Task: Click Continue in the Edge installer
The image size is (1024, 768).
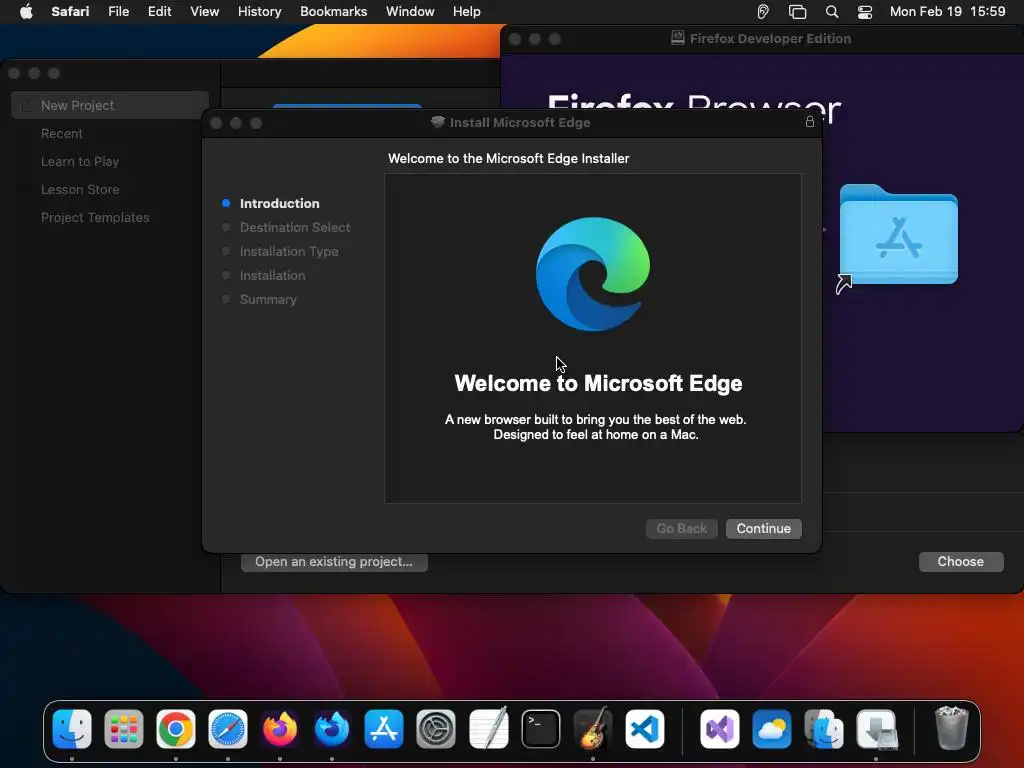Action: point(763,528)
